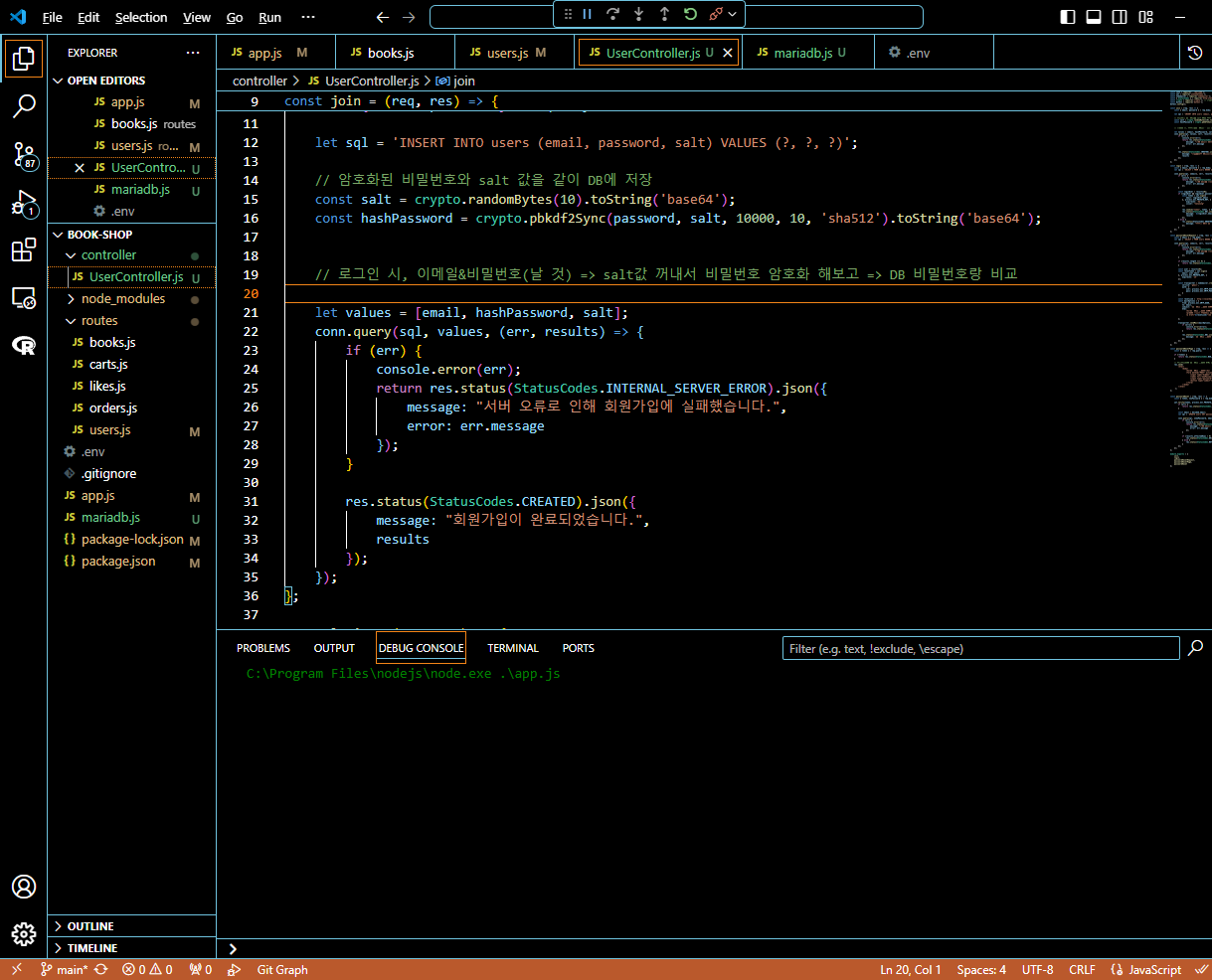
Task: Open Git Graph from status bar
Action: coord(282,970)
